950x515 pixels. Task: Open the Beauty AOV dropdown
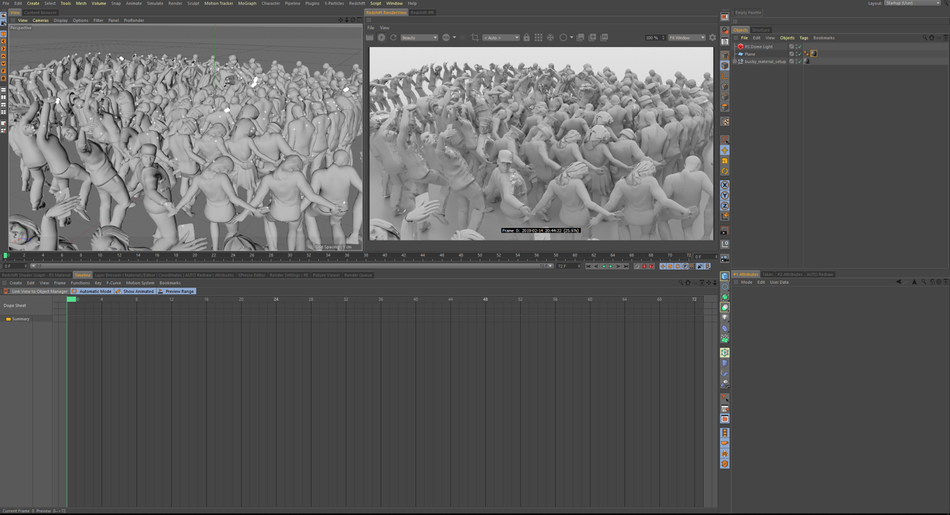419,38
